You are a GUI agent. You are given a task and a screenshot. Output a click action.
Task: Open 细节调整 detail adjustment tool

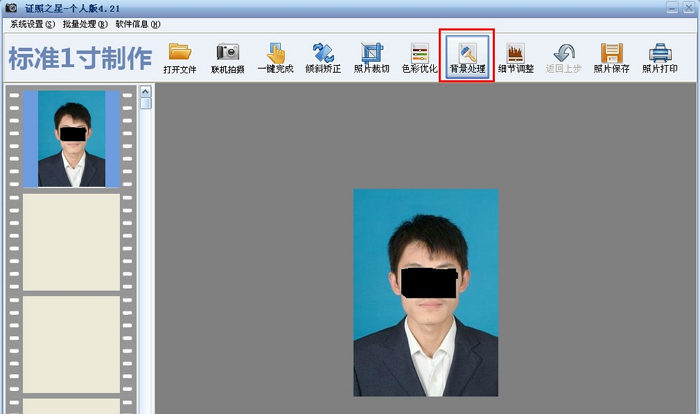(516, 58)
